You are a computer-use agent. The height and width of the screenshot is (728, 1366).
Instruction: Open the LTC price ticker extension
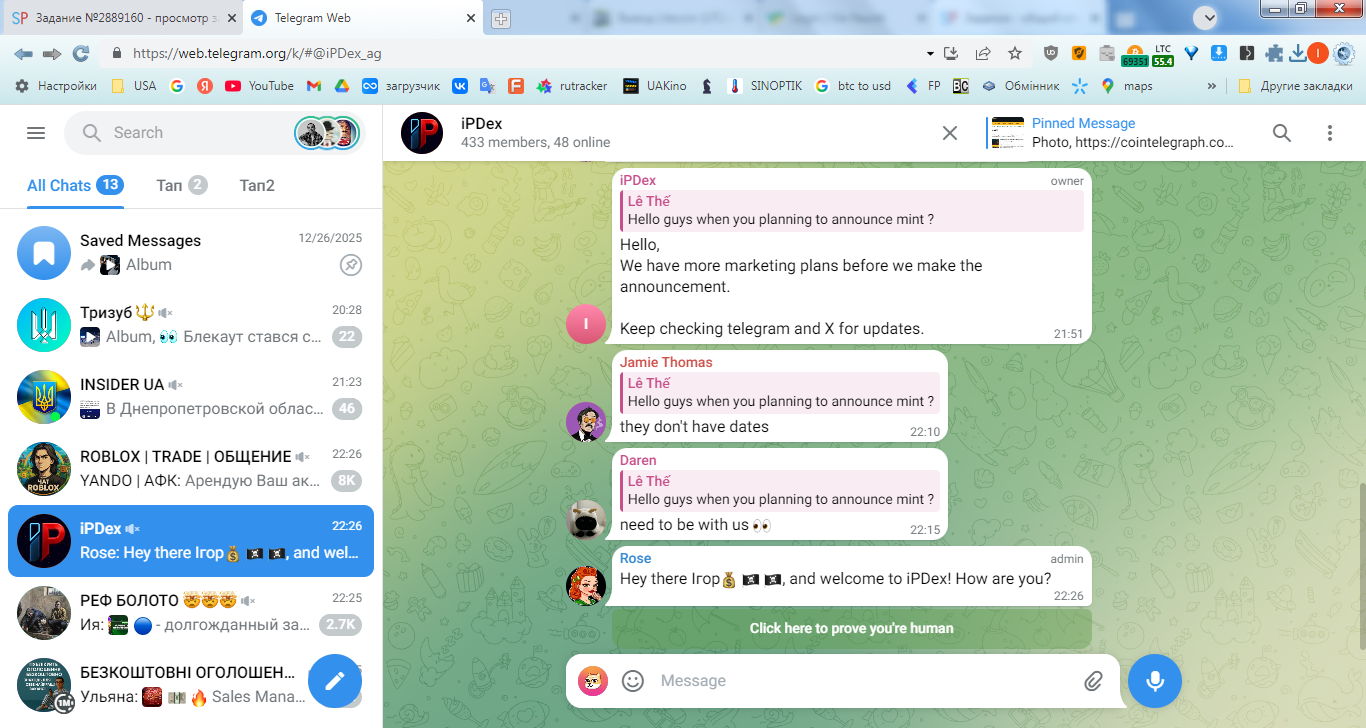click(1163, 55)
